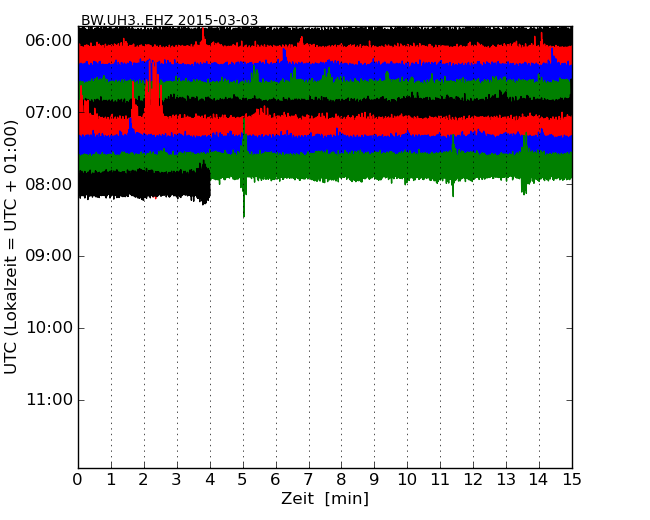Click the plot title BW.UH3..EHZ 2015-03-03
This screenshot has width=650, height=520.
169,20
